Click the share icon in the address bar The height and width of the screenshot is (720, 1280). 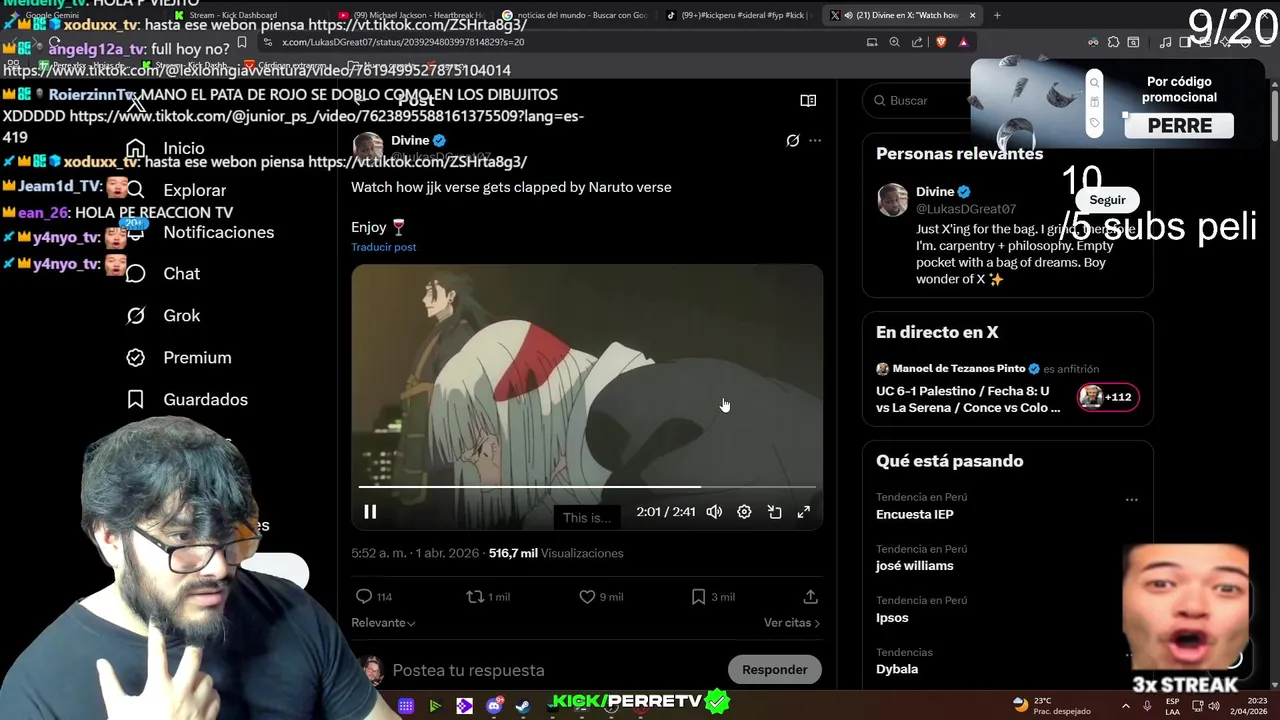click(917, 42)
